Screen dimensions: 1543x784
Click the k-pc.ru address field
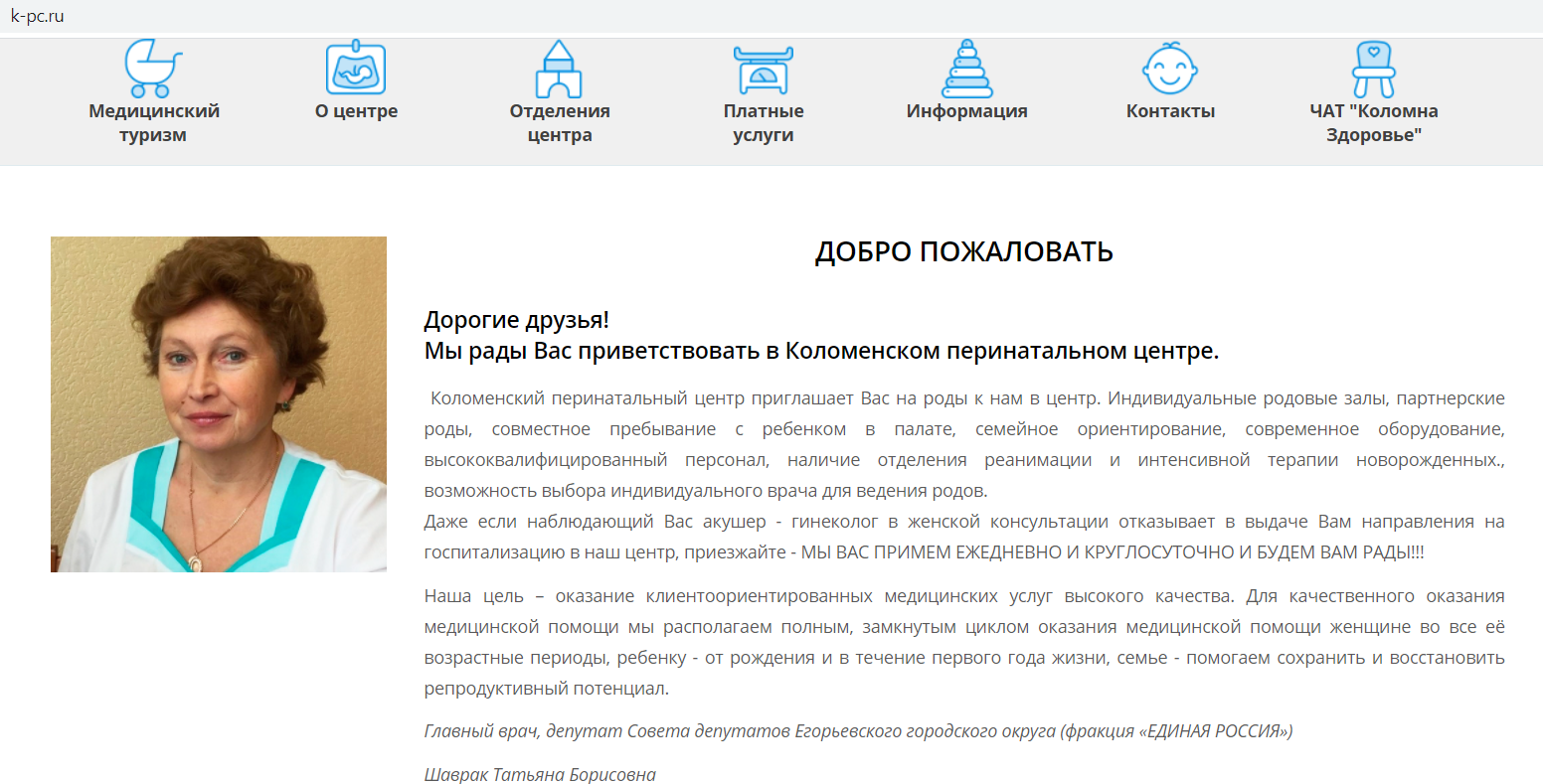(40, 16)
